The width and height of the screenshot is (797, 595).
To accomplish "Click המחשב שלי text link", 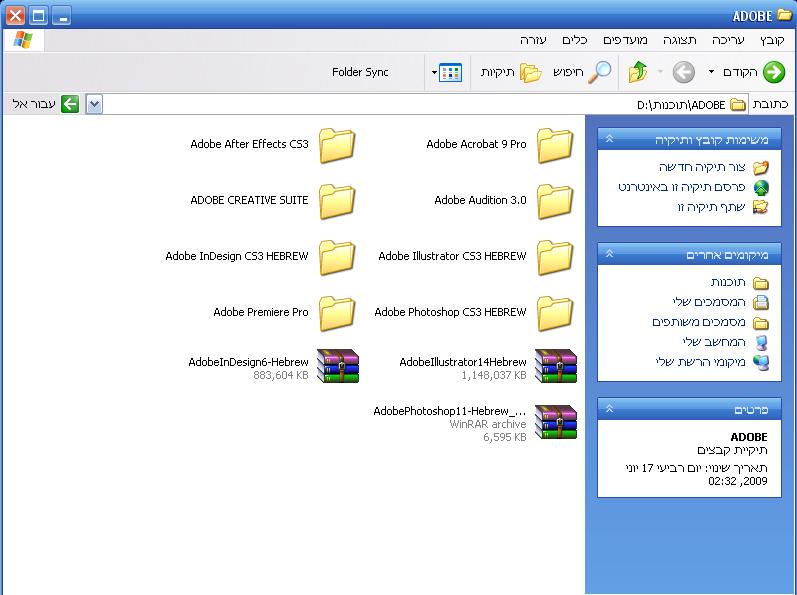I will click(x=714, y=342).
